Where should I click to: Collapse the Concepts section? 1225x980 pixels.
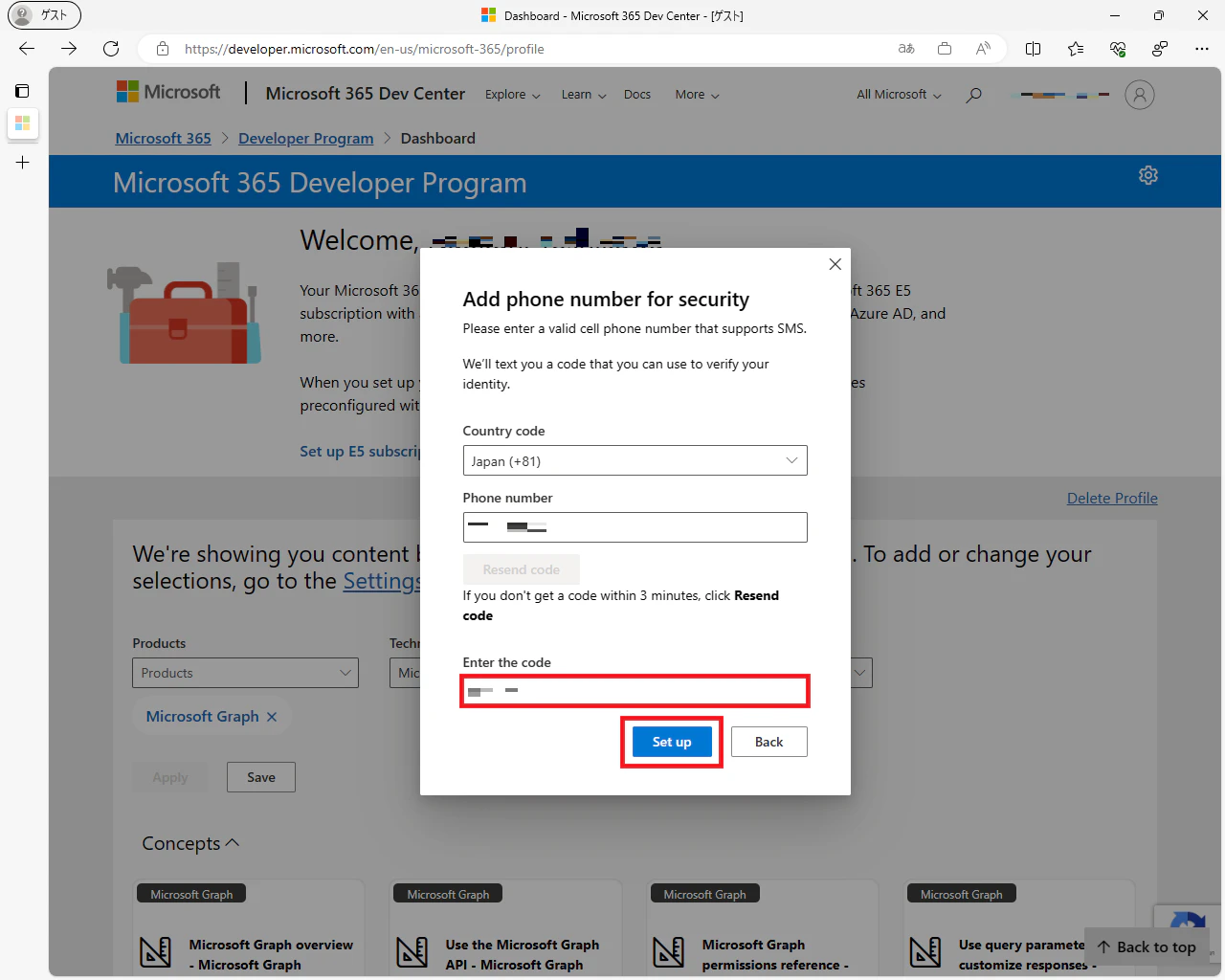point(190,843)
